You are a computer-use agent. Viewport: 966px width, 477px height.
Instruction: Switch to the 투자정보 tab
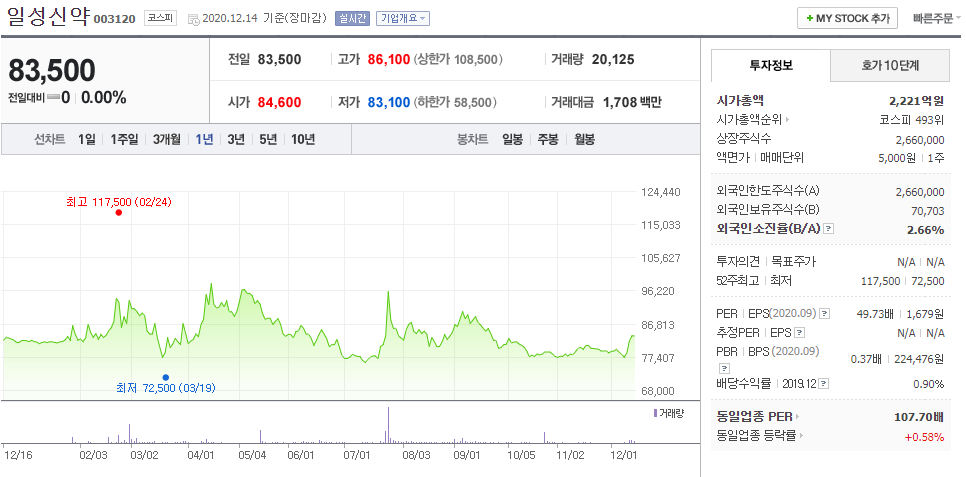(771, 65)
